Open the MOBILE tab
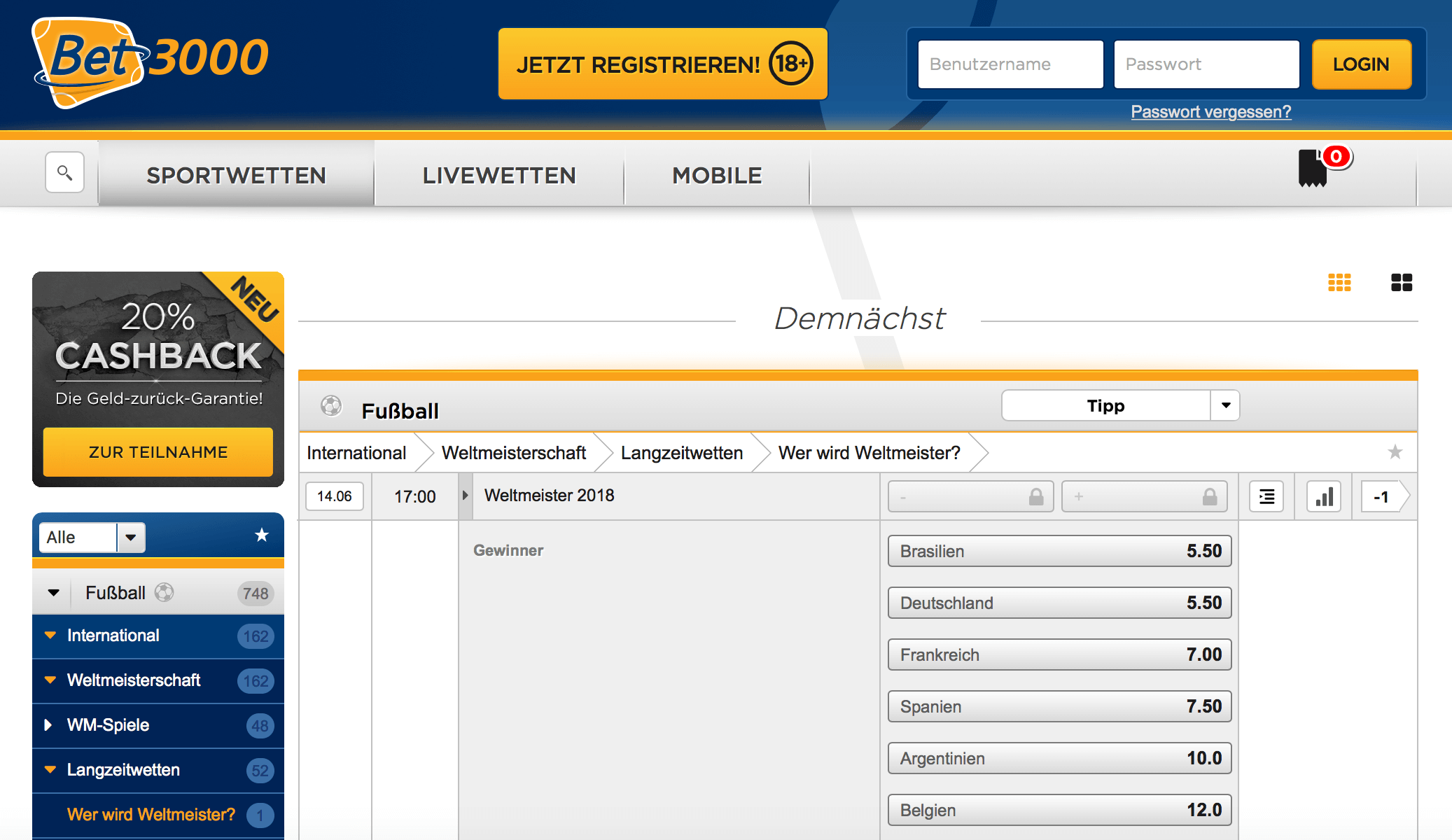The width and height of the screenshot is (1452, 840). click(717, 175)
